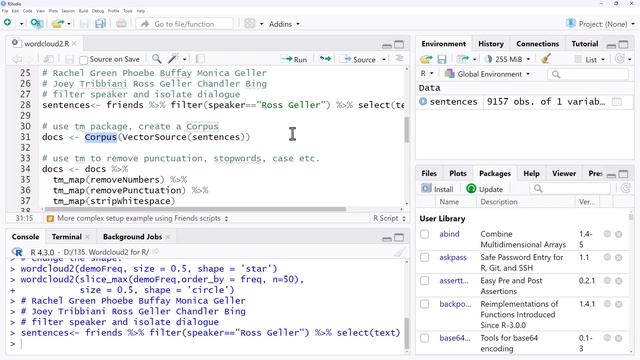Open askpass documentation via its globe icon
Viewport: 640px width, 360px height.
(607, 258)
